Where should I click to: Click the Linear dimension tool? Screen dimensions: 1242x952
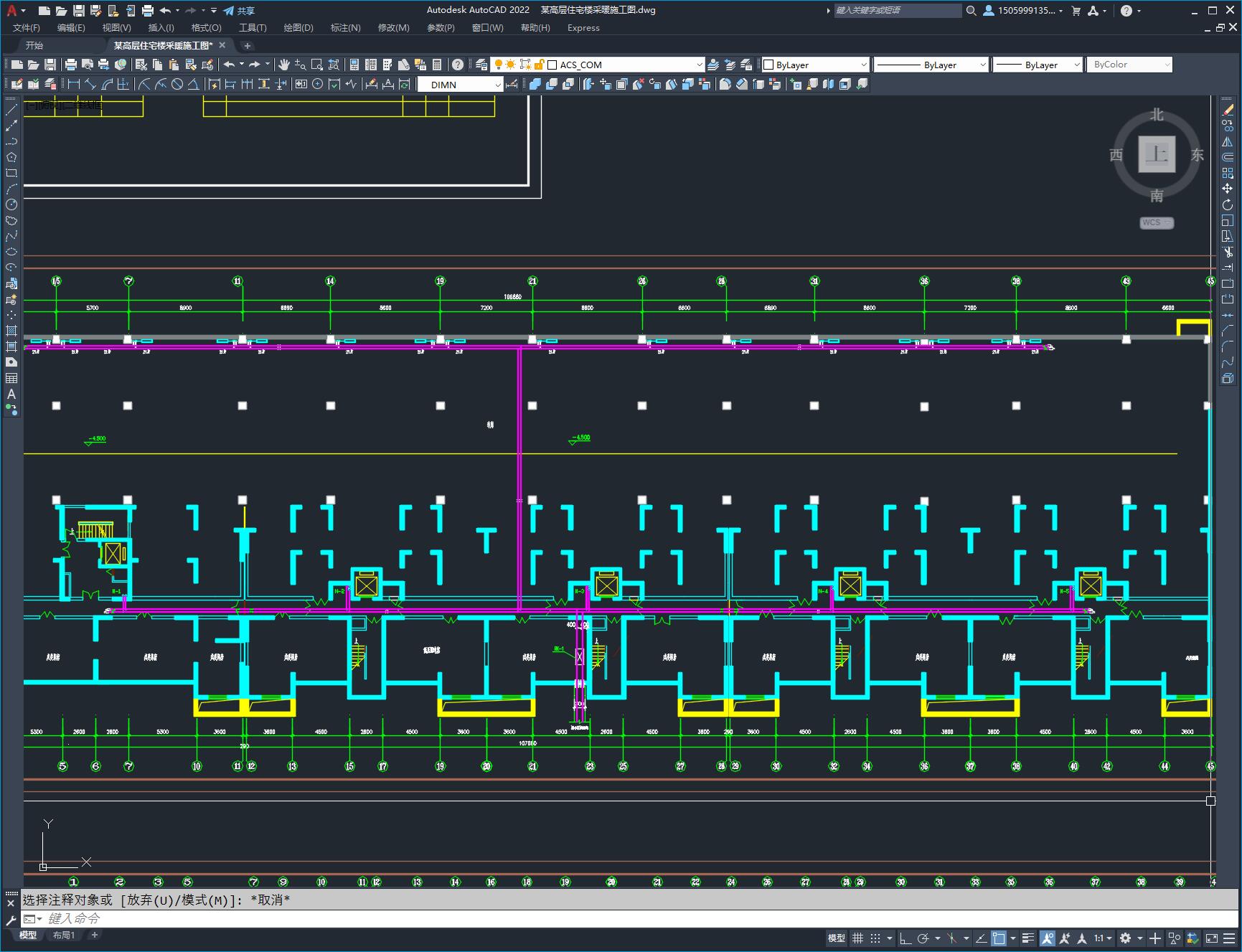pos(74,84)
